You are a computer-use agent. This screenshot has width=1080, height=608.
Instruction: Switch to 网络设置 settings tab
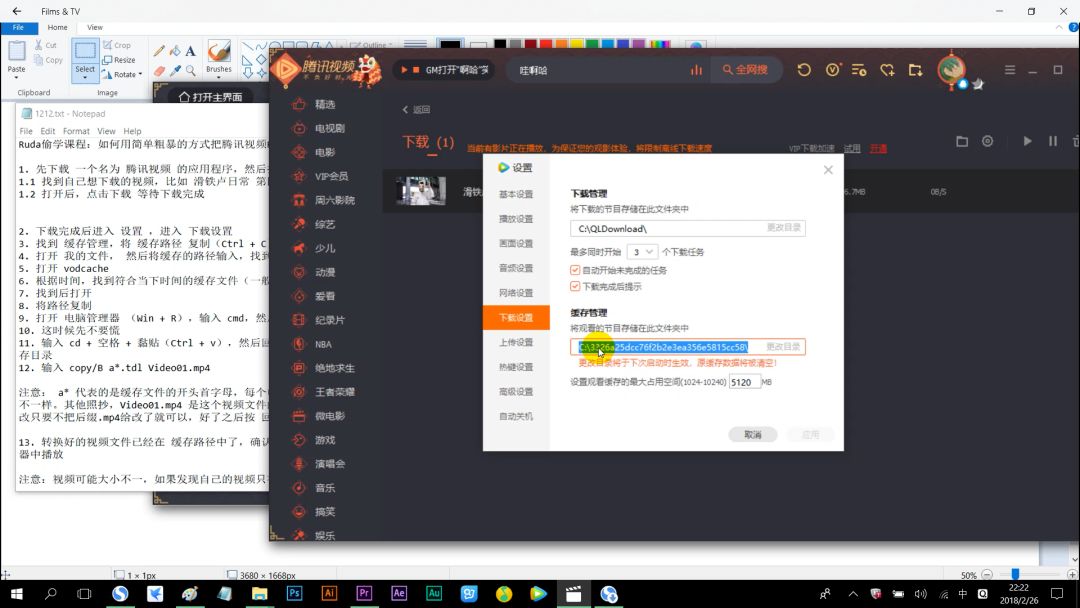click(x=516, y=293)
